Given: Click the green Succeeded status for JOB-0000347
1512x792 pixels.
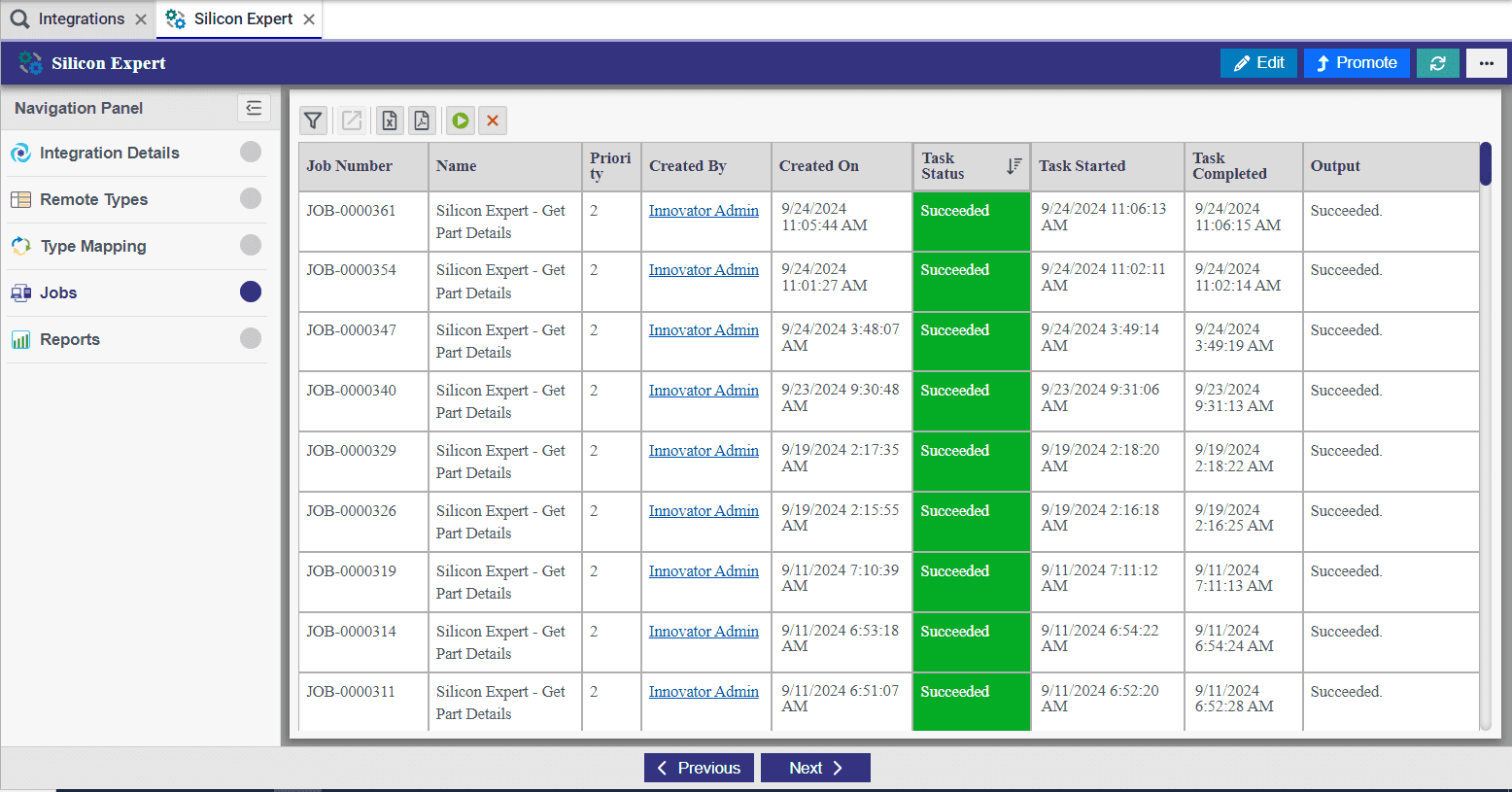Looking at the screenshot, I should [x=972, y=342].
